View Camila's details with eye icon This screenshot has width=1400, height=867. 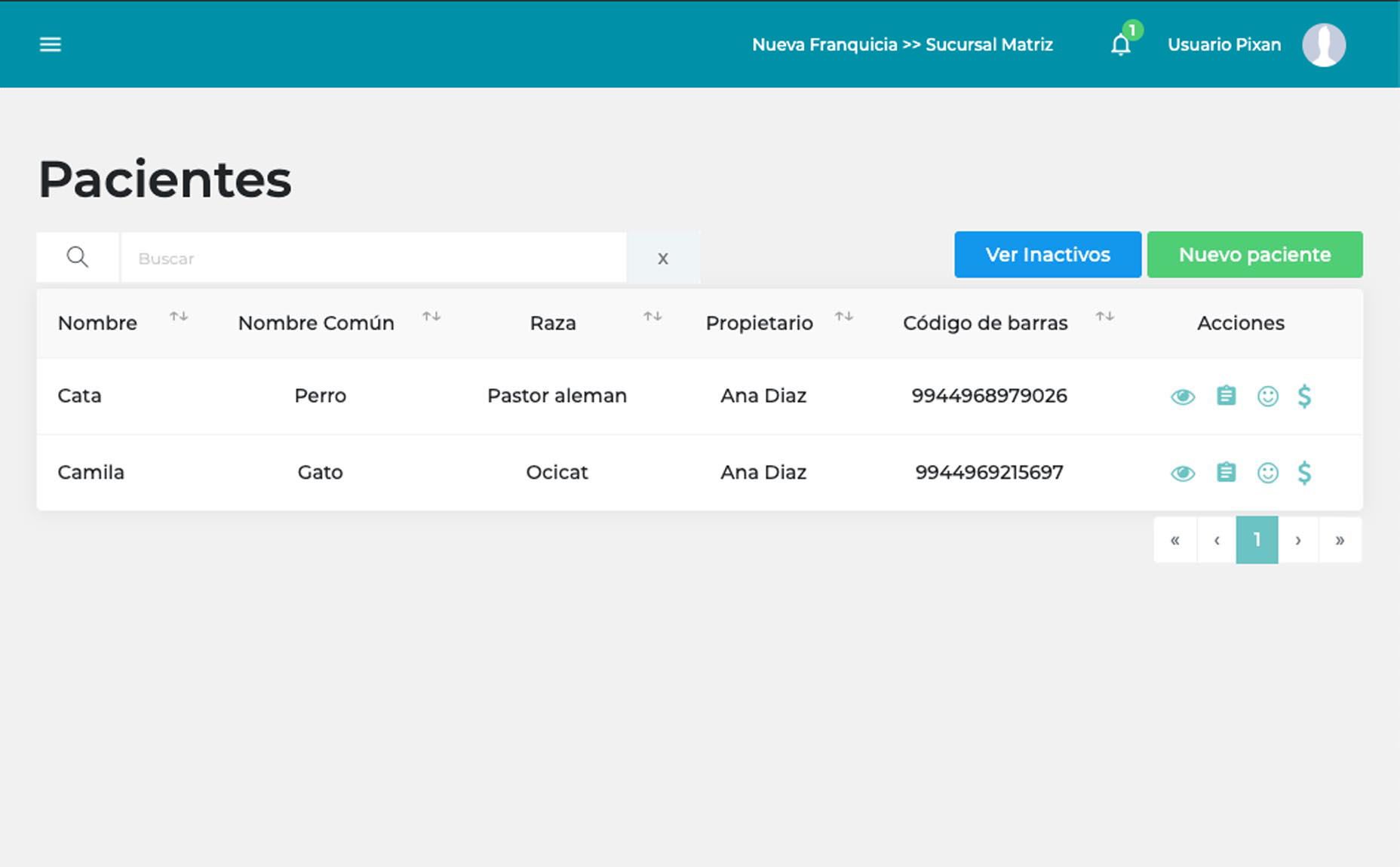pos(1182,473)
